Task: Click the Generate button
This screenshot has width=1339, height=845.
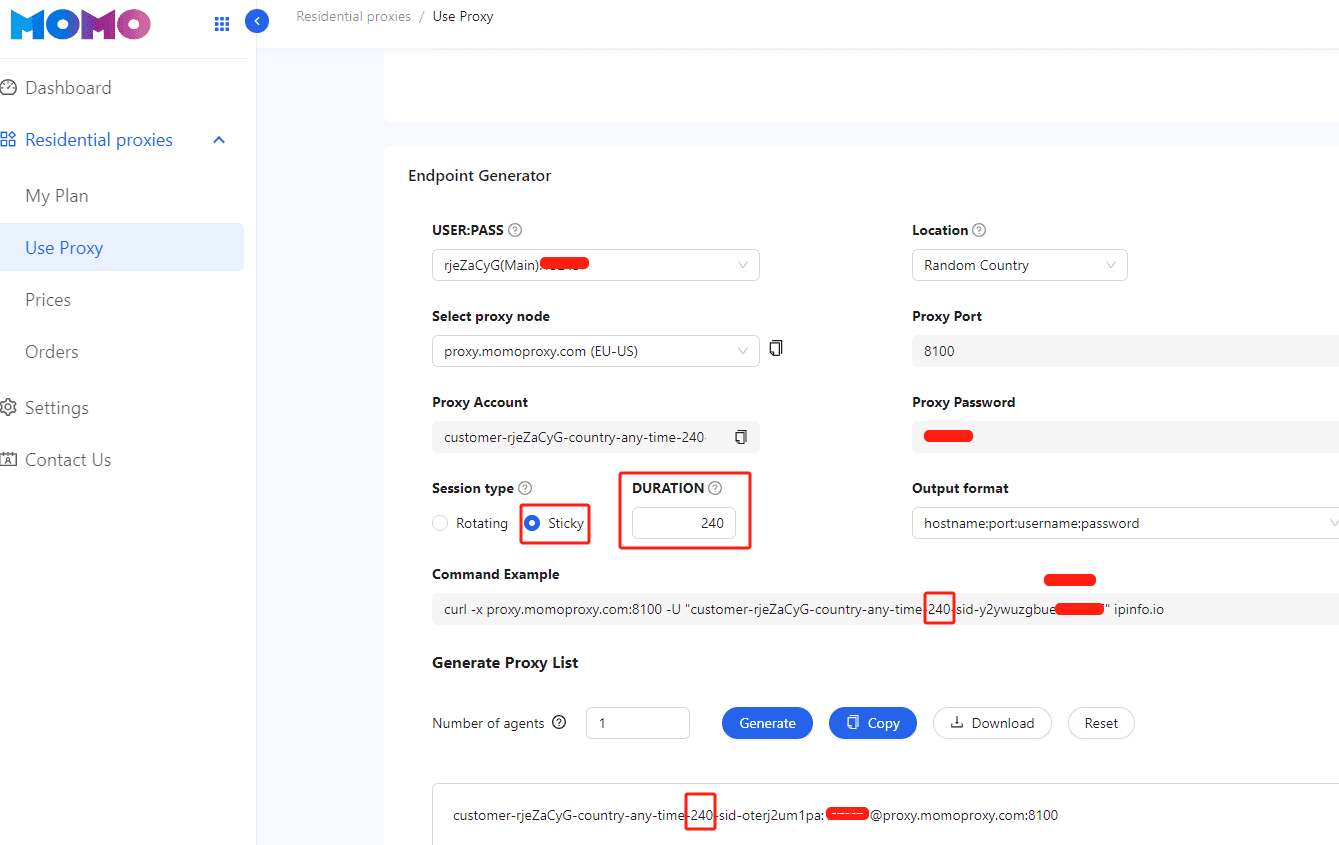Action: [x=768, y=723]
